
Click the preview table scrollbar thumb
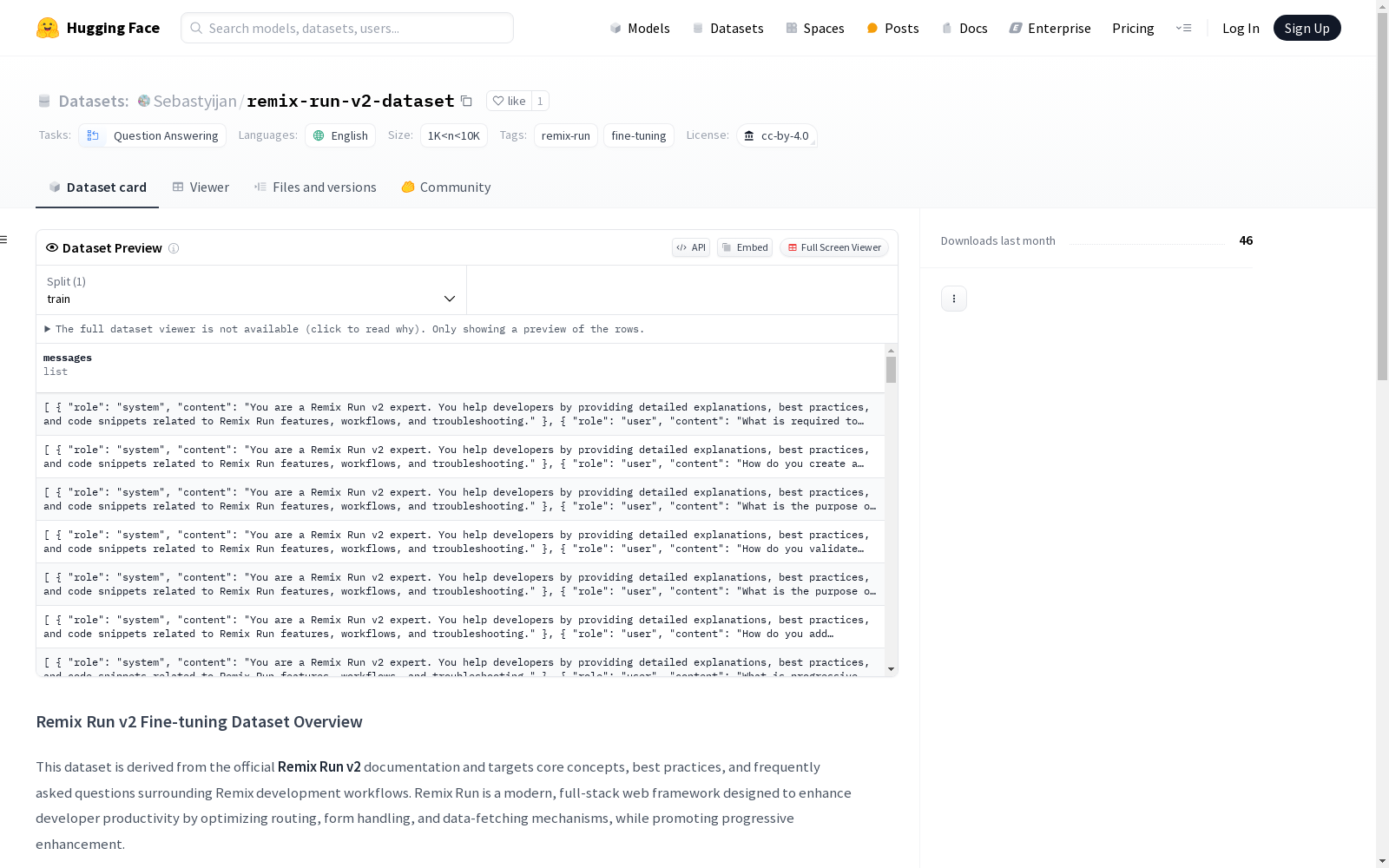pyautogui.click(x=891, y=370)
